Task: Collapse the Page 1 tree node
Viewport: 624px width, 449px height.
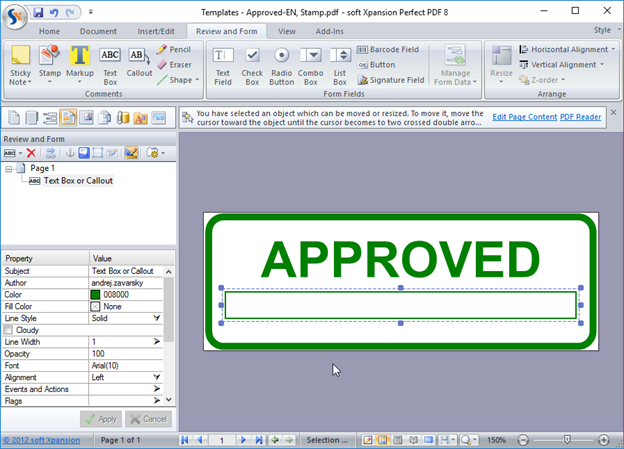Action: (9, 169)
